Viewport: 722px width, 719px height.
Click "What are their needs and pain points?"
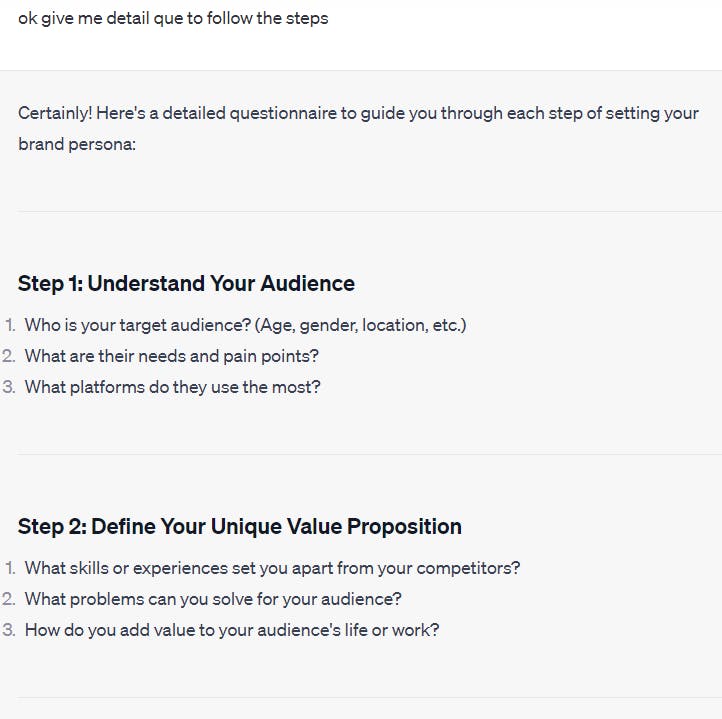[x=172, y=356]
